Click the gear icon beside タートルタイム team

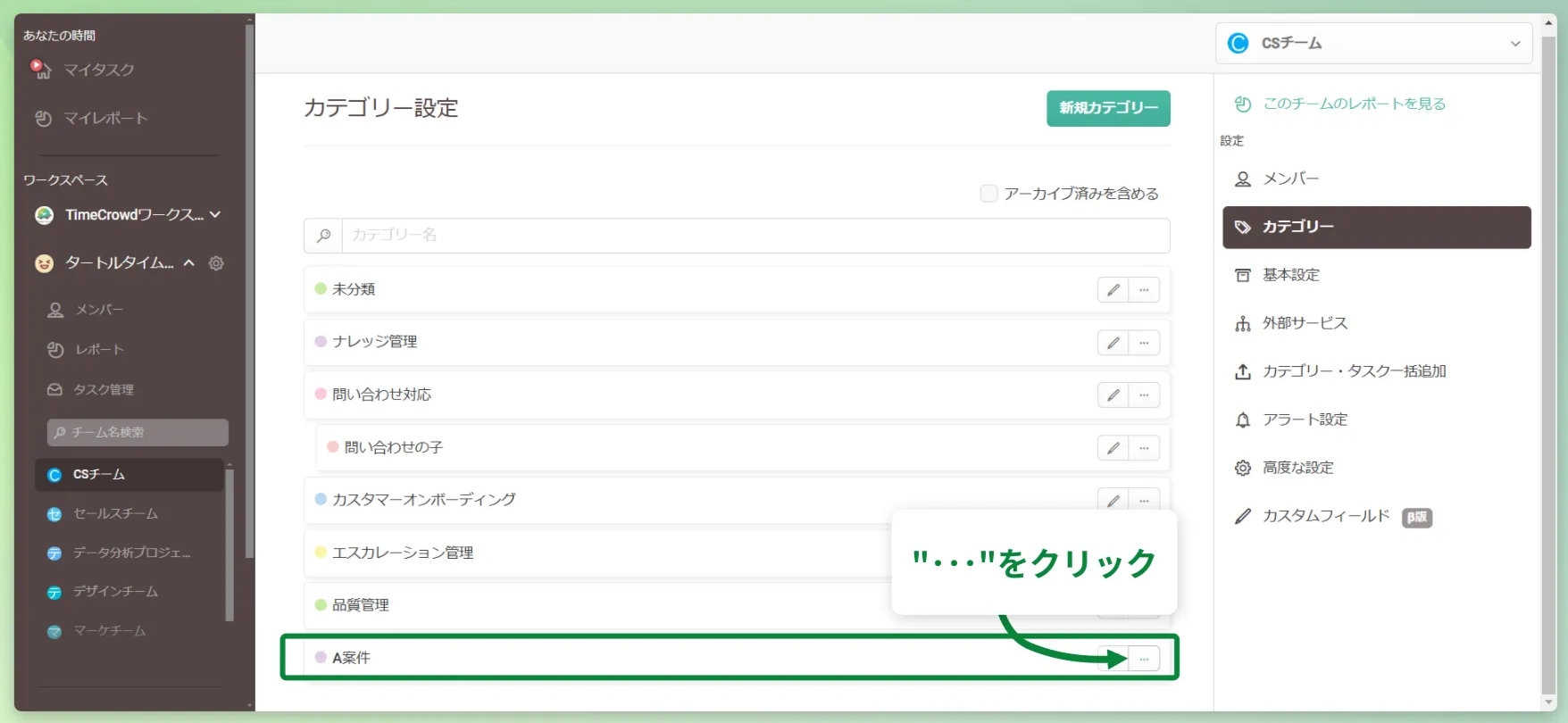216,263
